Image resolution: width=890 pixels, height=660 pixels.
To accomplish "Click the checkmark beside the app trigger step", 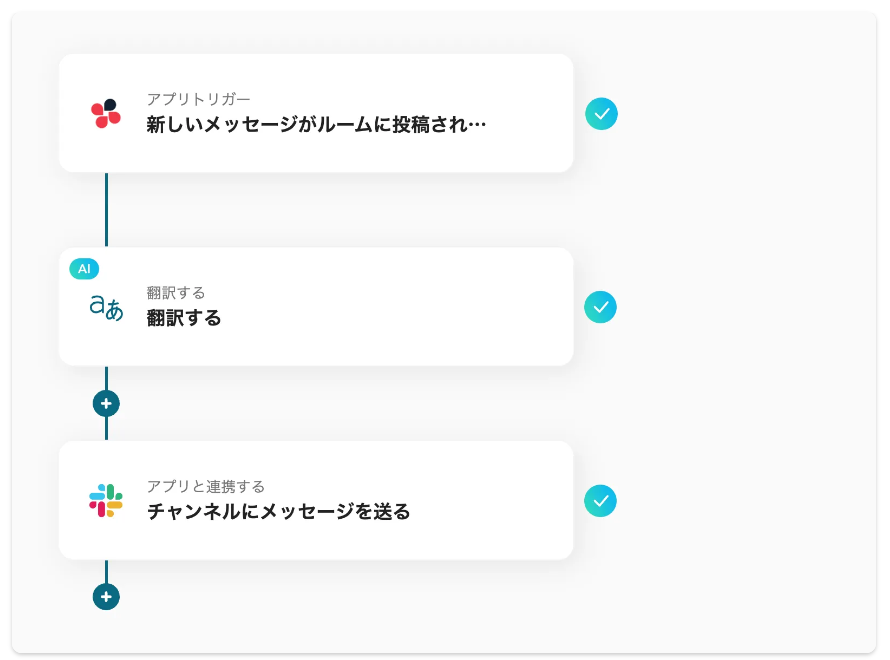I will [601, 114].
